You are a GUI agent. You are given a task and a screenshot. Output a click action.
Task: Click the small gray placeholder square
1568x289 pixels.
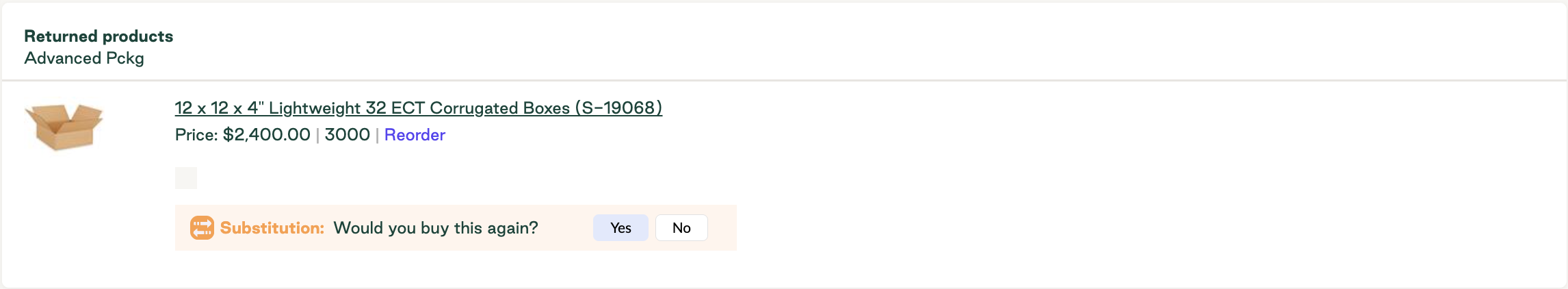click(186, 178)
